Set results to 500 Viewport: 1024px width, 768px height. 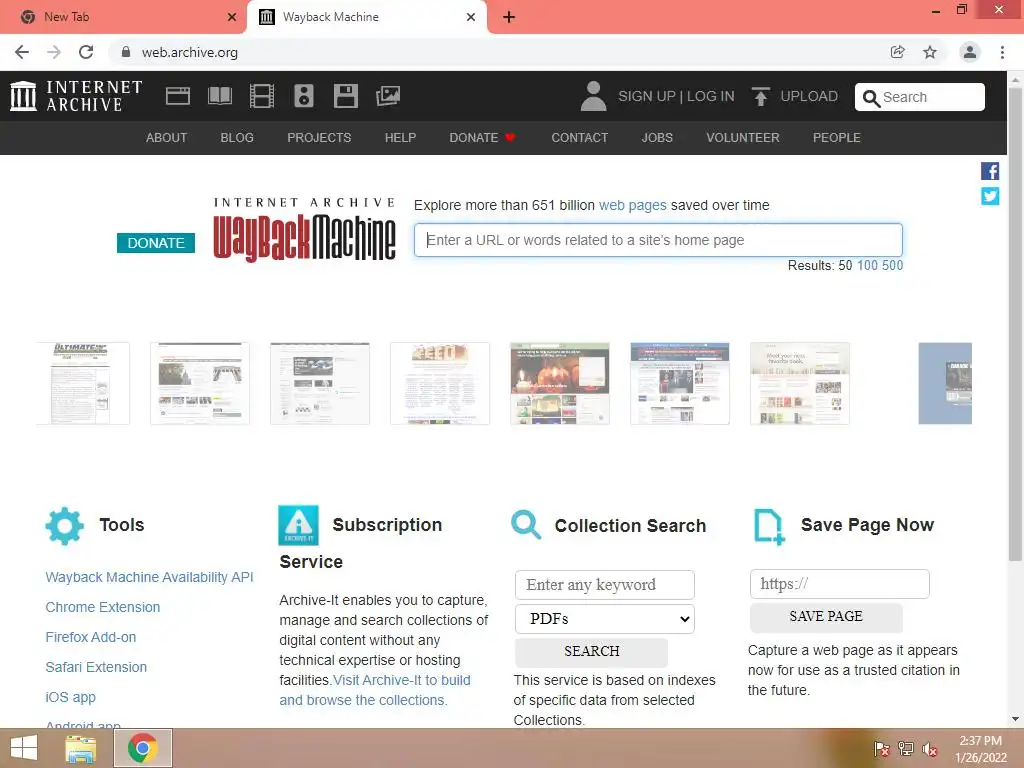coord(893,265)
